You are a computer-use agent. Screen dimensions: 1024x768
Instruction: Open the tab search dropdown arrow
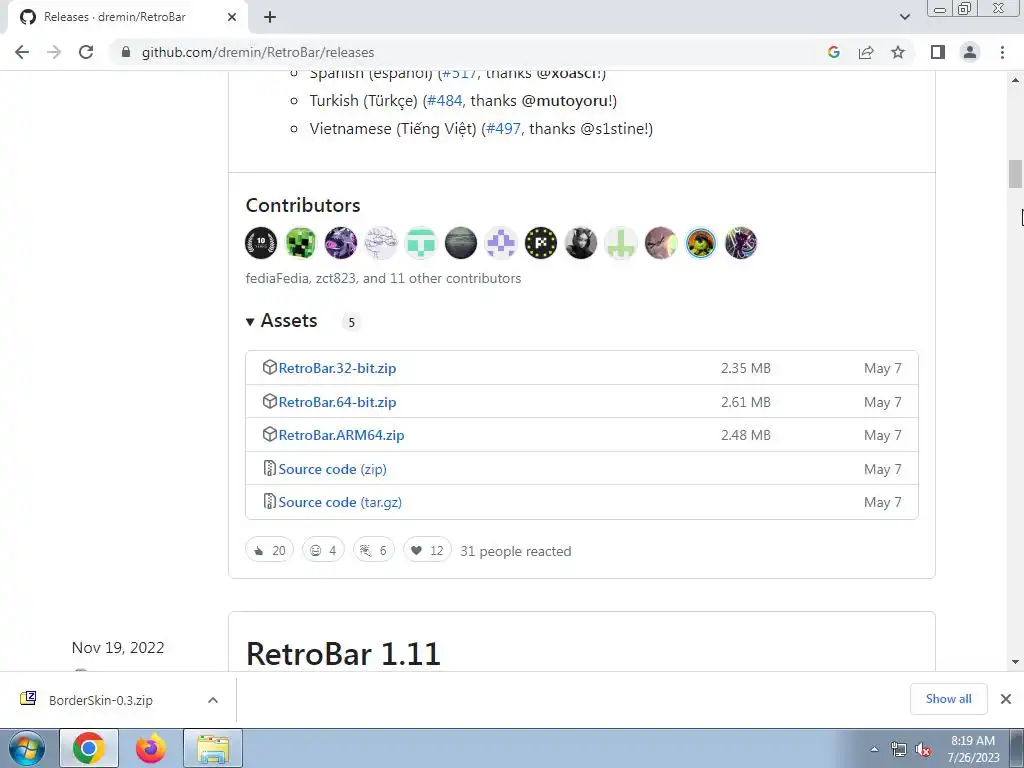904,17
